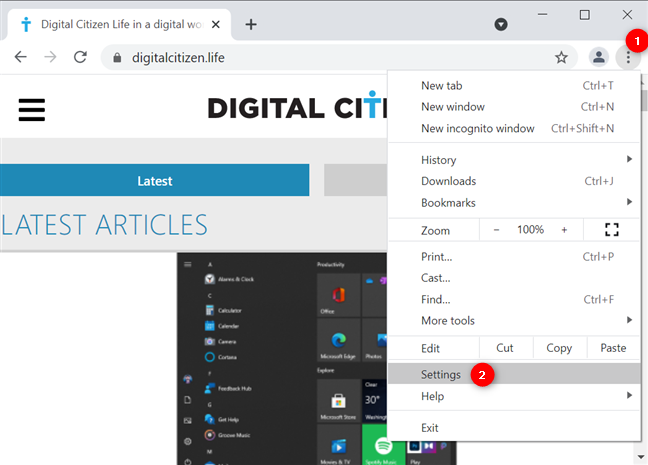This screenshot has width=648, height=465.
Task: Select the Digital Citizen browser tab
Action: coord(120,25)
